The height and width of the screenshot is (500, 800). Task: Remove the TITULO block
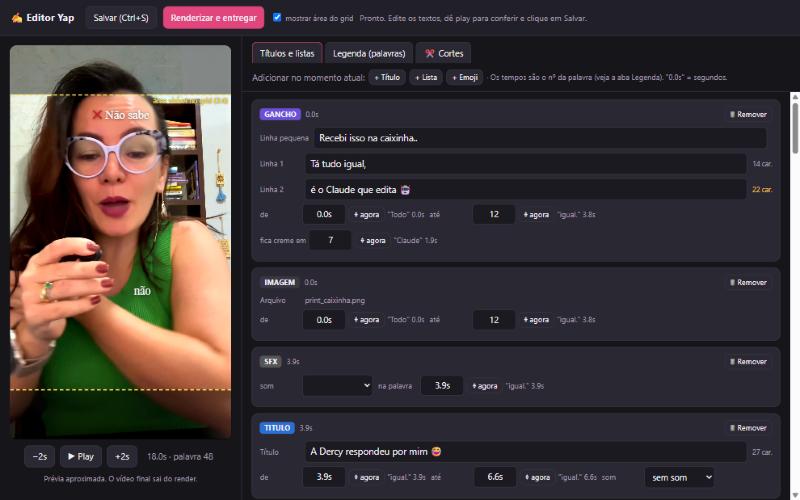tap(748, 428)
